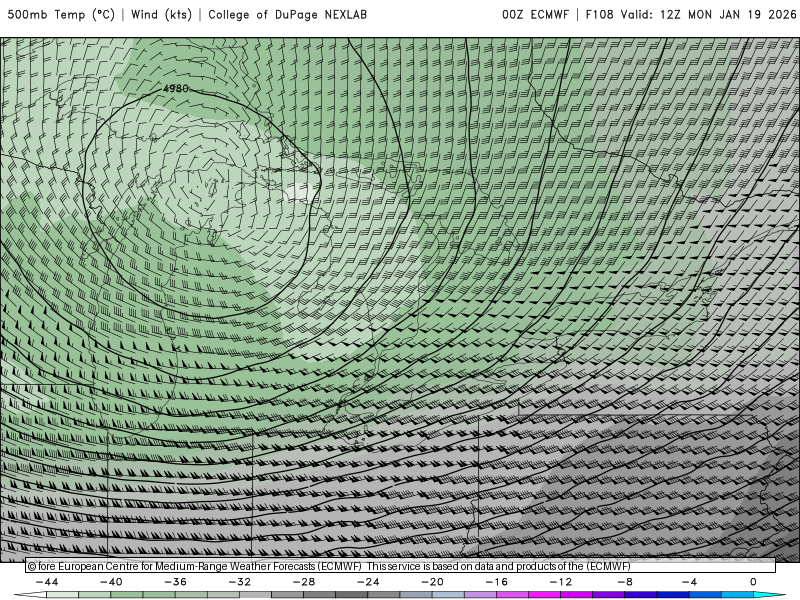Pick the palest green swatch right of -44

[62, 595]
